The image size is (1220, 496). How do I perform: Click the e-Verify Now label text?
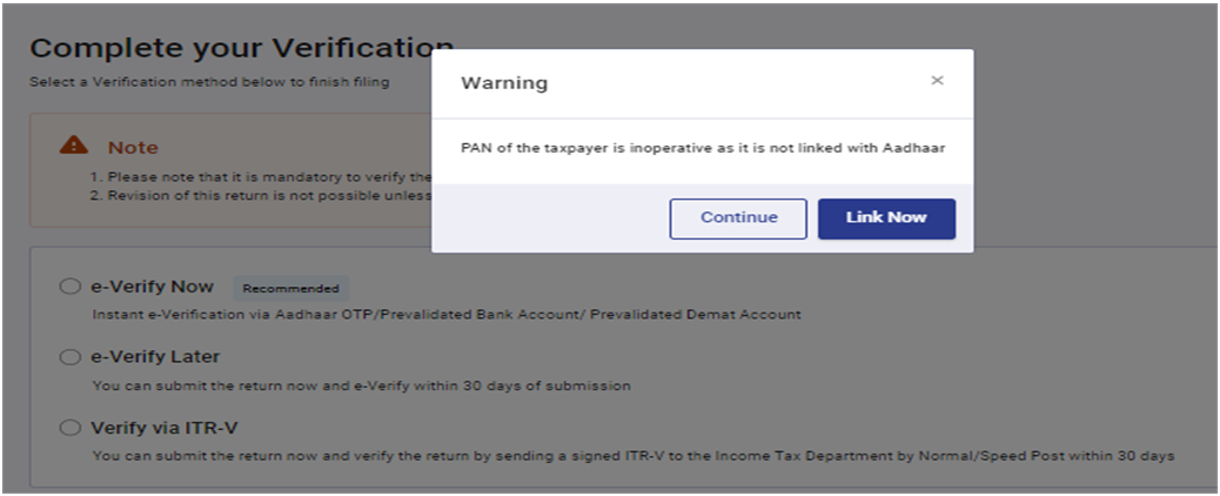(152, 287)
